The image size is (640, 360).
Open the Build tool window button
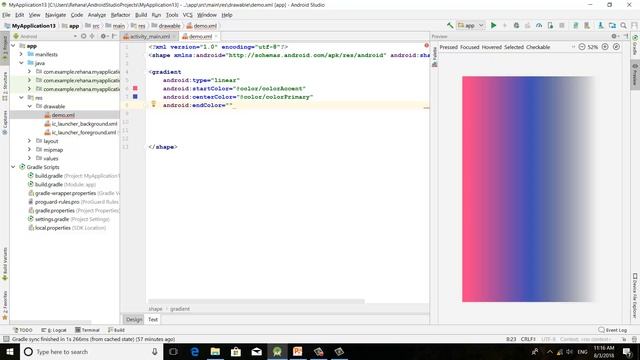pos(116,330)
